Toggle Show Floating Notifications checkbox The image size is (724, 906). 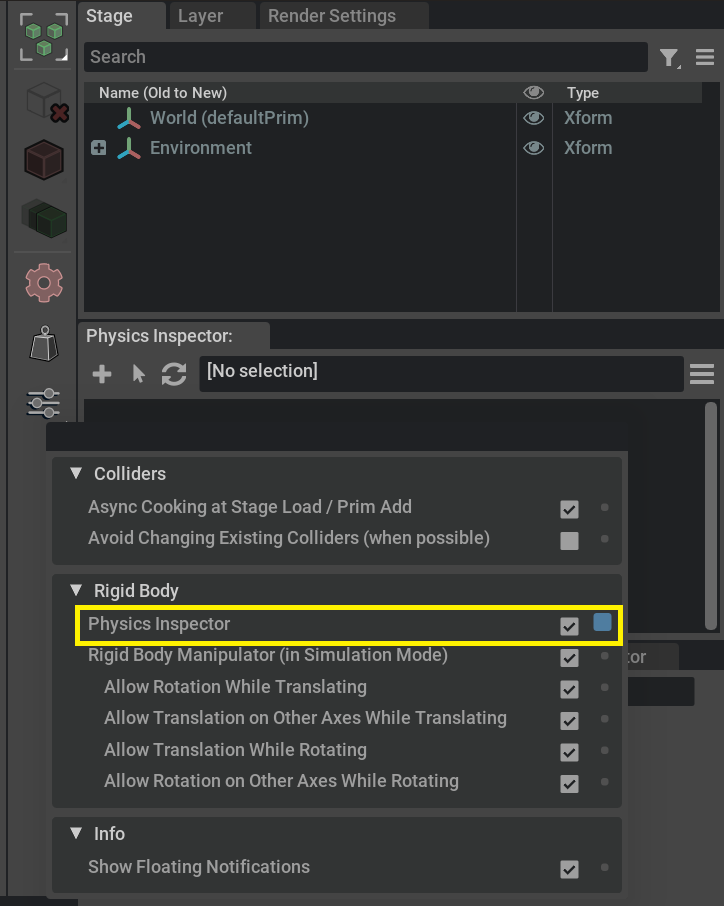(x=569, y=869)
